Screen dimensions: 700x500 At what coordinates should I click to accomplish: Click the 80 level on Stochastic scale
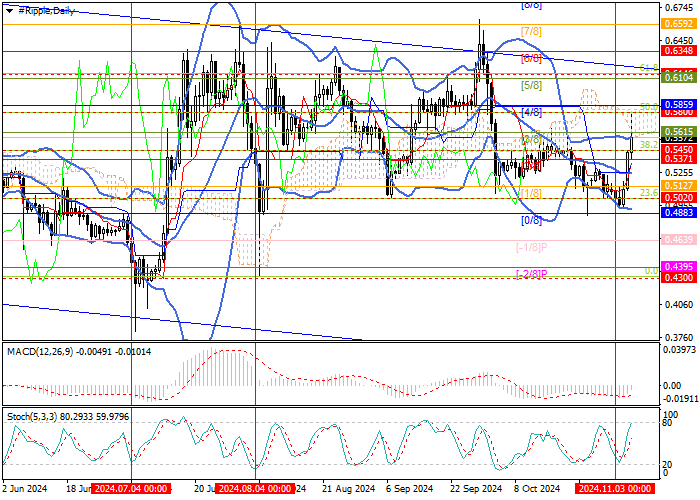click(x=667, y=423)
